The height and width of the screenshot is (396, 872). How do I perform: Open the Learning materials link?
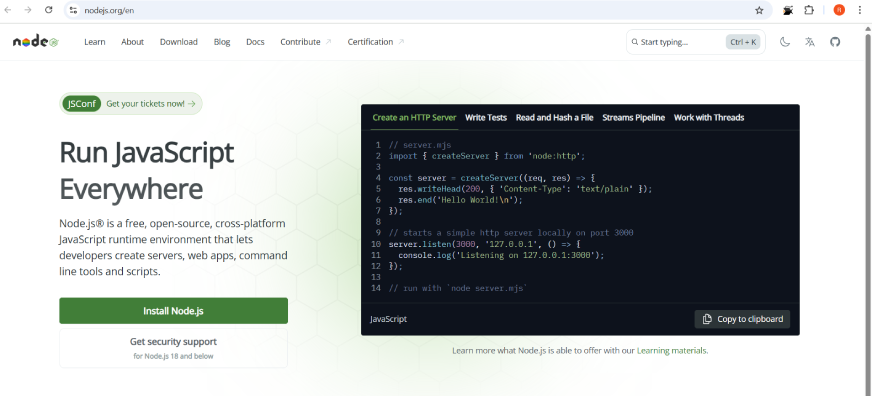pyautogui.click(x=672, y=350)
